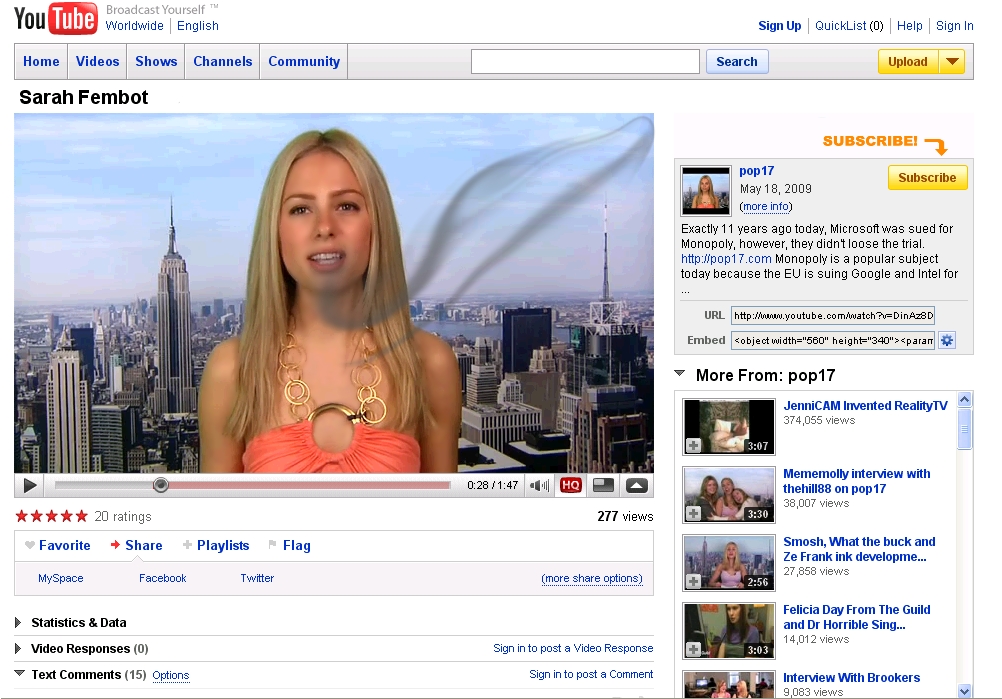
Task: Click the play button in video player
Action: click(x=30, y=486)
